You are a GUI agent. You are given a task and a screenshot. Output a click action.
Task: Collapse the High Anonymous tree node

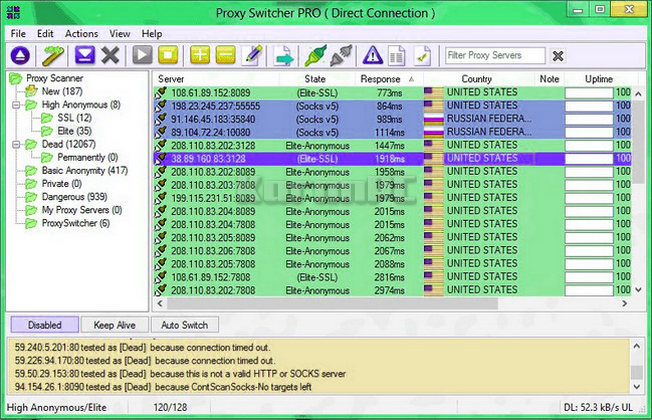(x=16, y=105)
